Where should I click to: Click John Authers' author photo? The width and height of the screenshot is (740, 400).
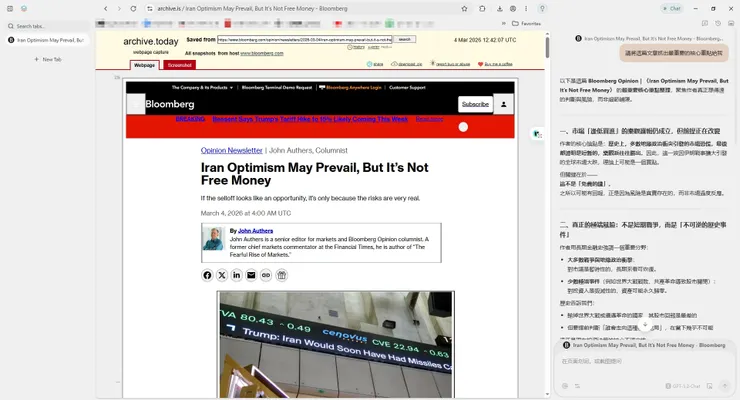213,239
